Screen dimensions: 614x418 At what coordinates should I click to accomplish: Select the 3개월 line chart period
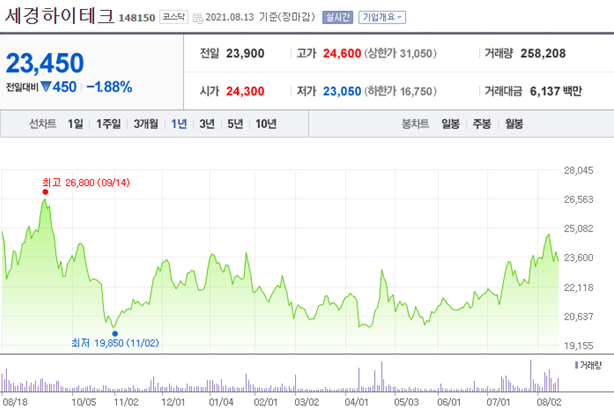[x=146, y=124]
